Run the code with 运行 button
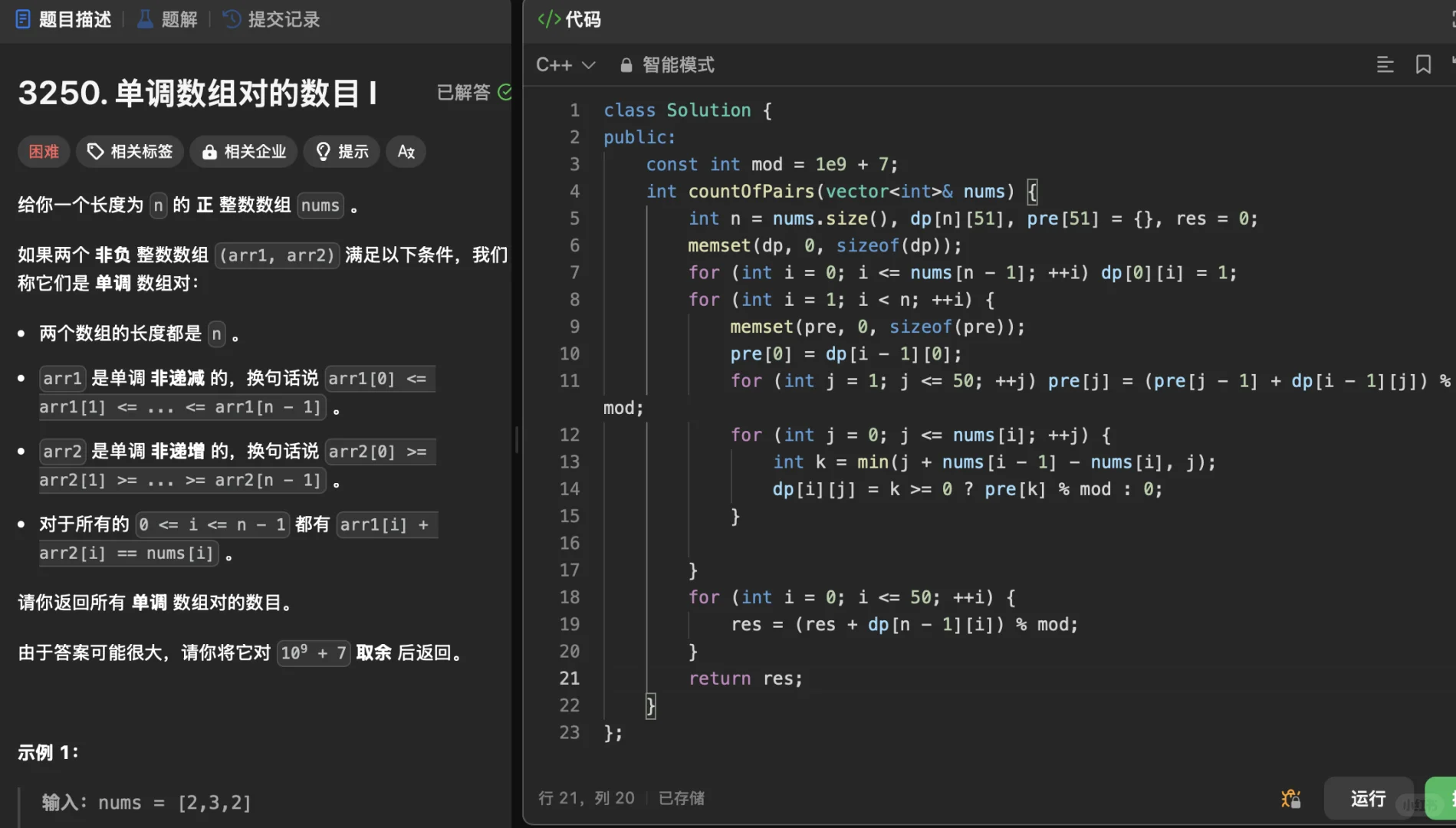Image resolution: width=1456 pixels, height=828 pixels. click(x=1369, y=799)
